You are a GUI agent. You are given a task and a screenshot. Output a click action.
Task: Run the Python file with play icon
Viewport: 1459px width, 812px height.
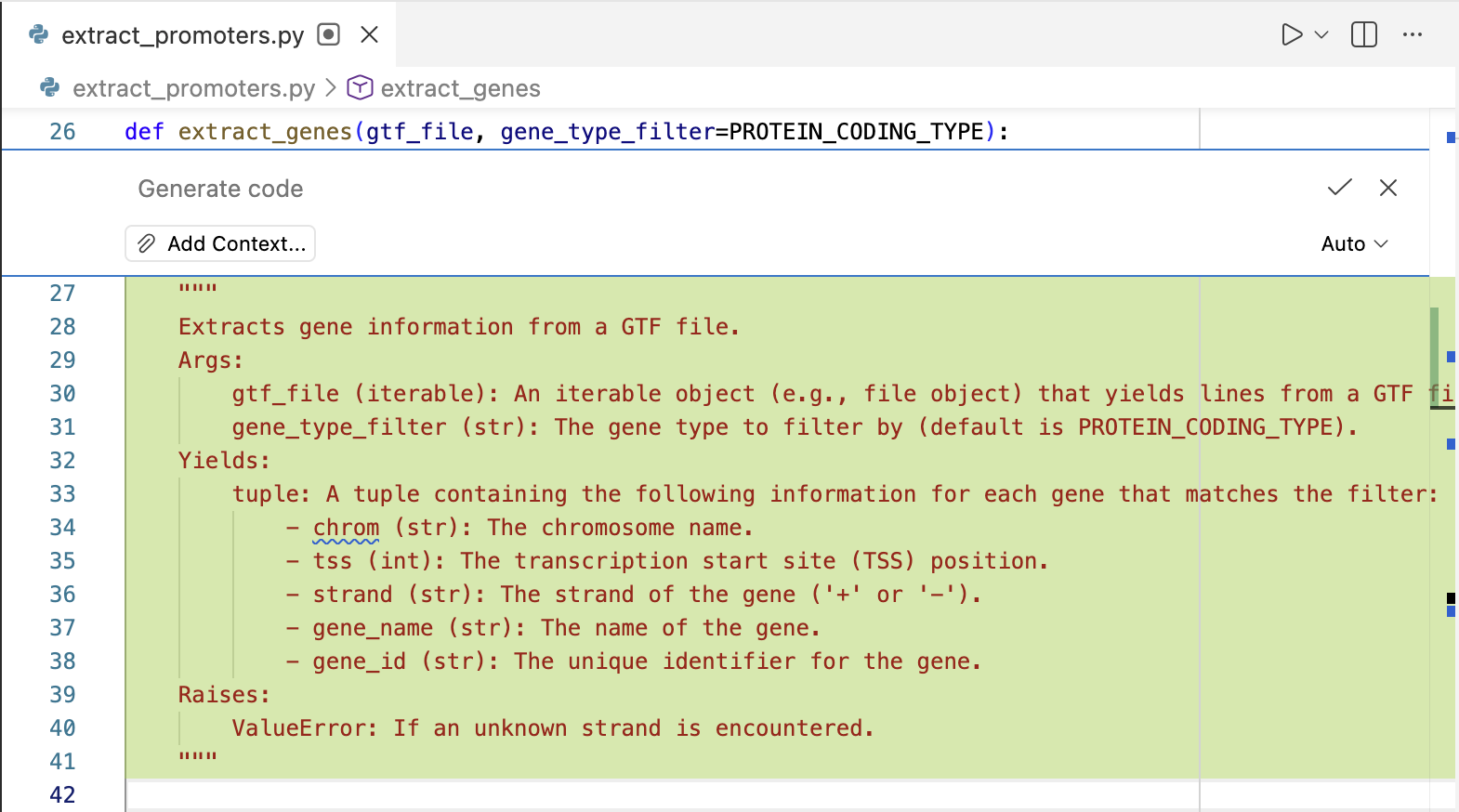pyautogui.click(x=1291, y=35)
